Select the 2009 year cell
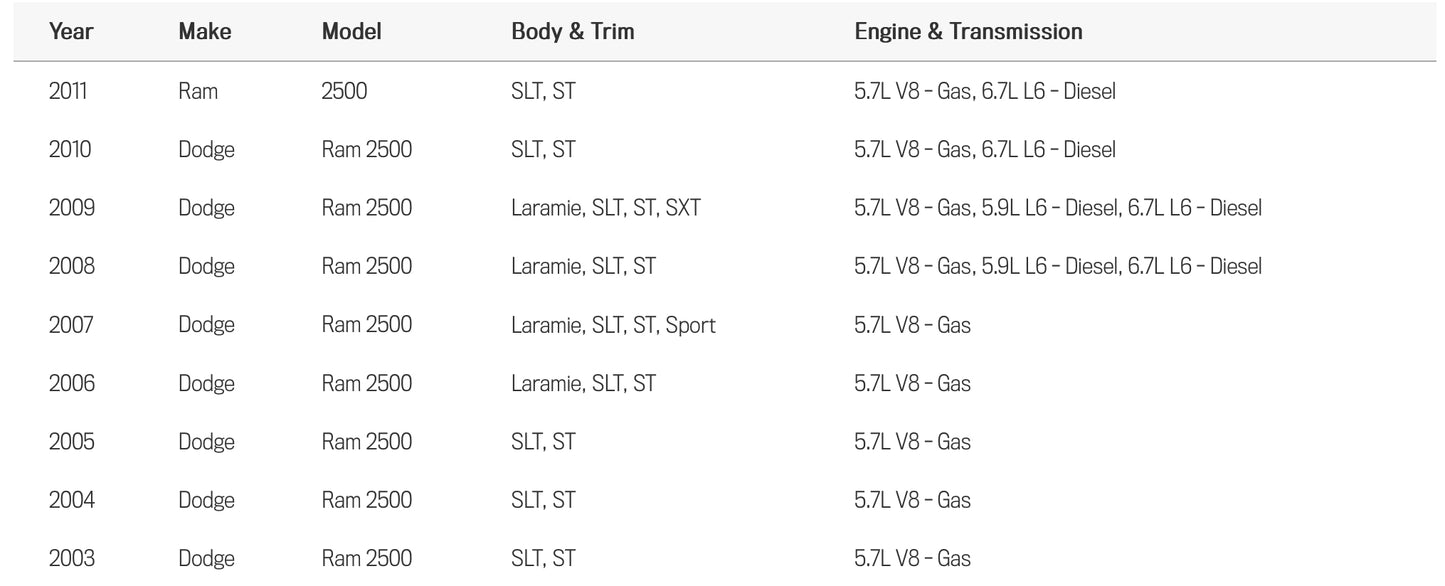Screen dimensions: 1445x586 [x=71, y=208]
